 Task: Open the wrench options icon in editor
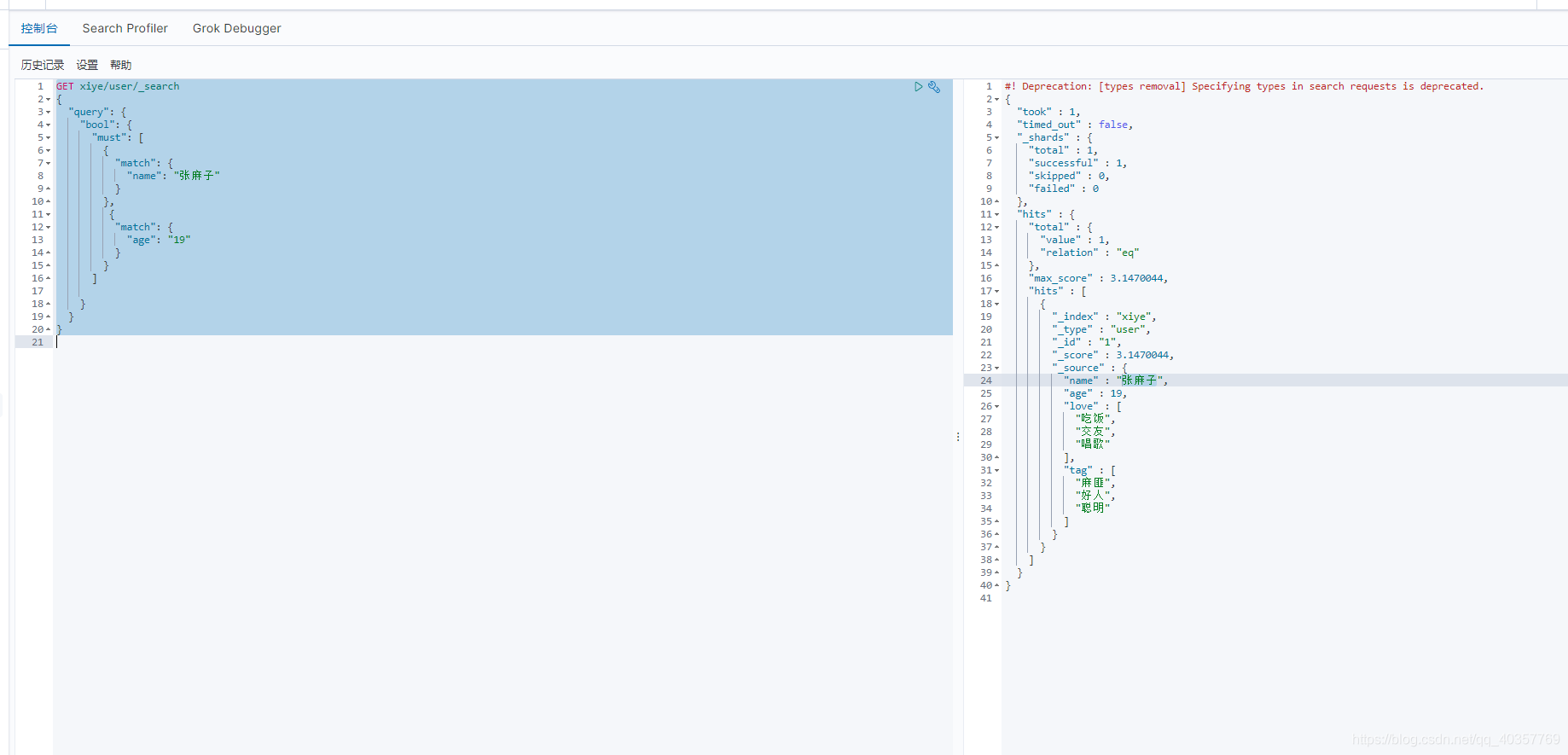(x=934, y=86)
